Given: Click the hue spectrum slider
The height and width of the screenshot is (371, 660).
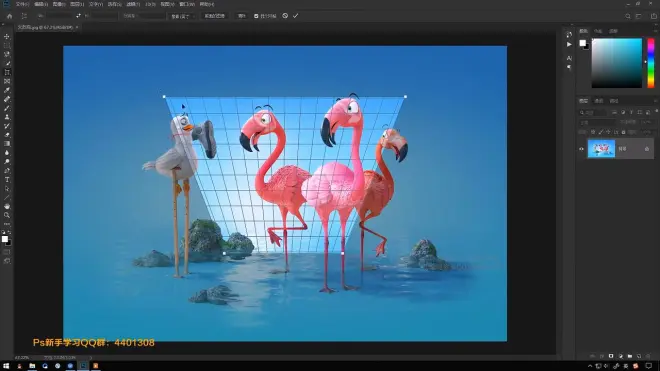Looking at the screenshot, I should tap(651, 63).
